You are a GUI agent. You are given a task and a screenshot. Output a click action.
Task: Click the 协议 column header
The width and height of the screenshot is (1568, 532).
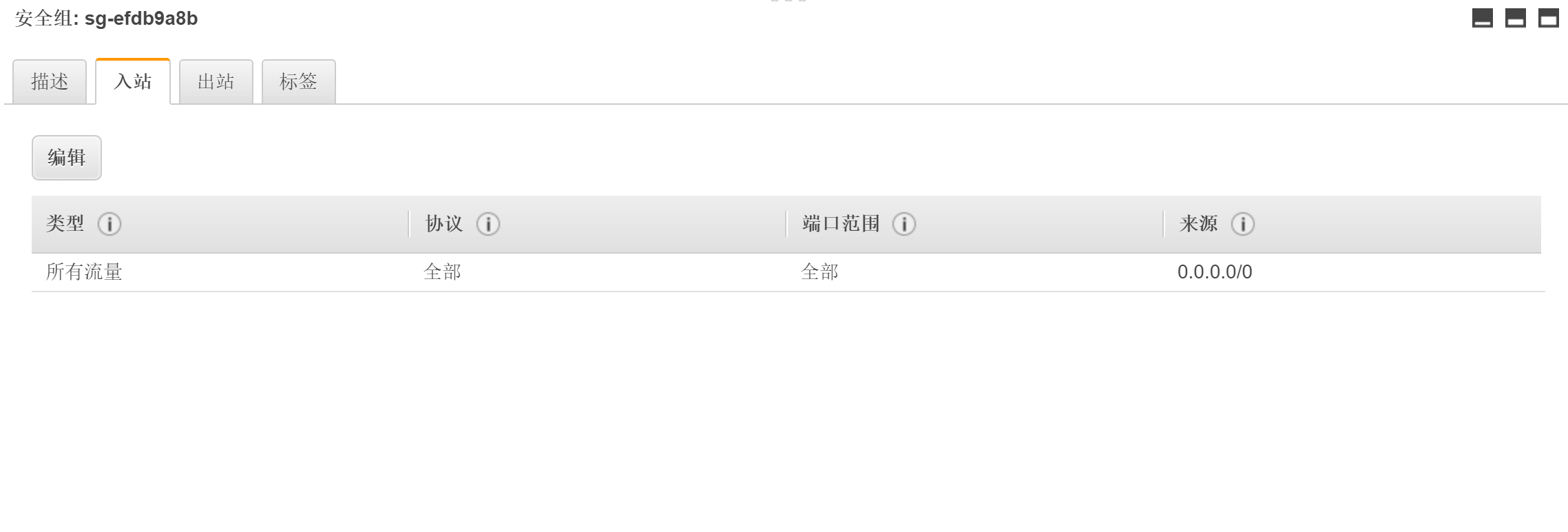tap(444, 224)
